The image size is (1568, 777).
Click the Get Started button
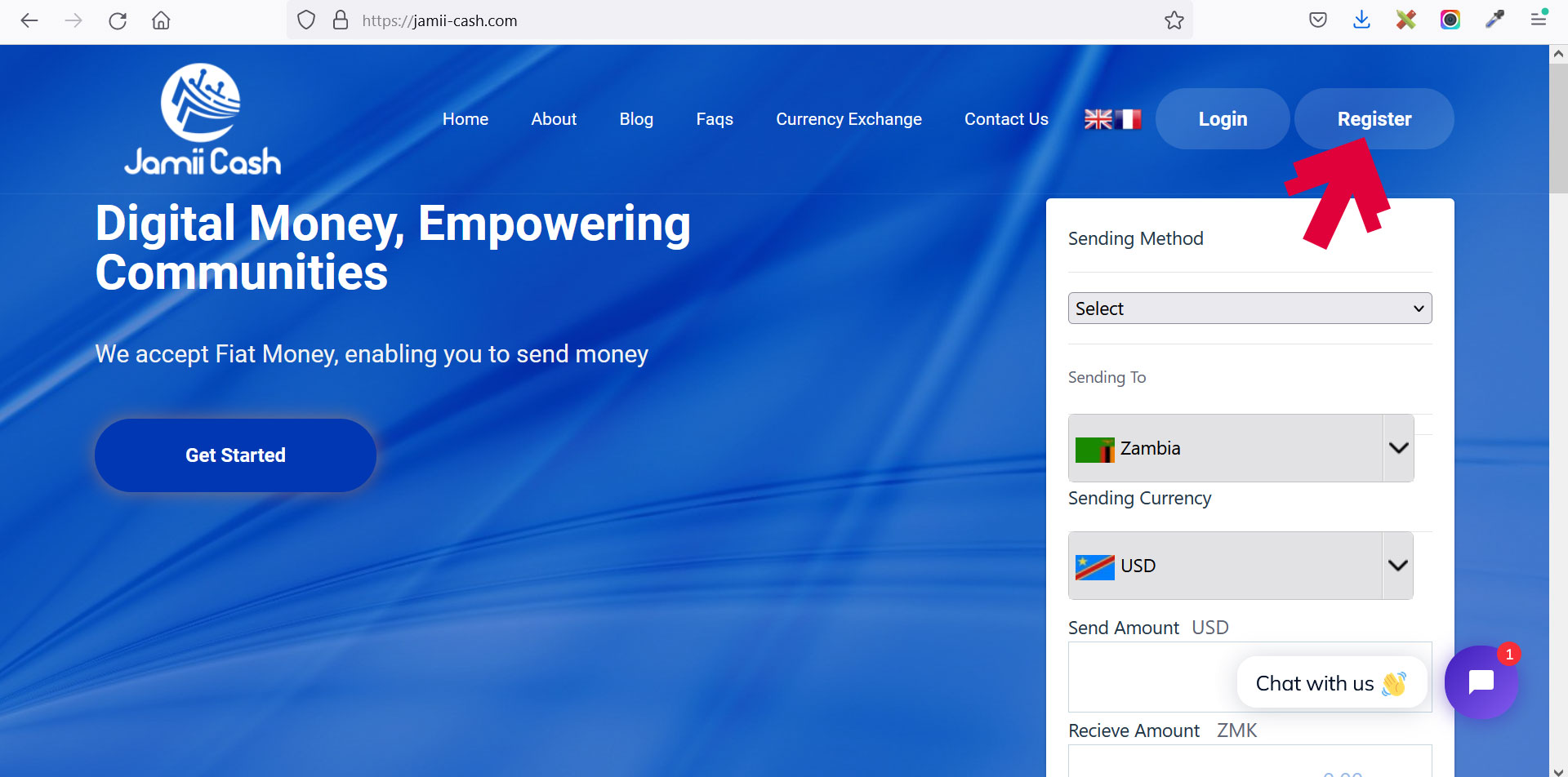coord(235,455)
